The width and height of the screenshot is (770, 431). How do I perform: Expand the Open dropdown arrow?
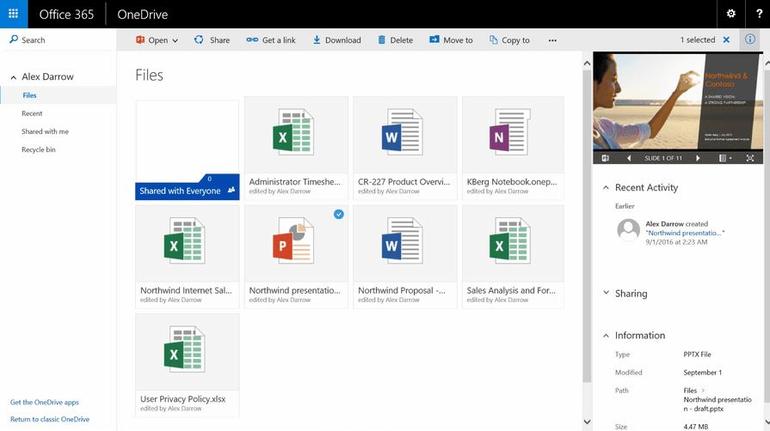click(175, 41)
